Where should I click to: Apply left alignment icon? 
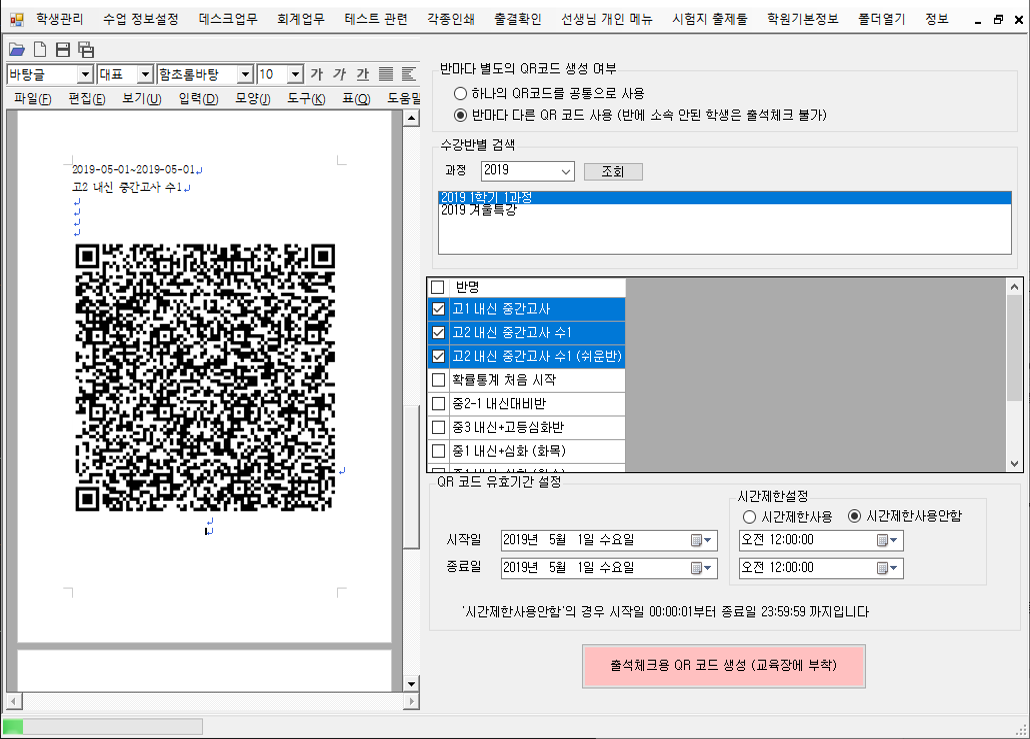[409, 74]
